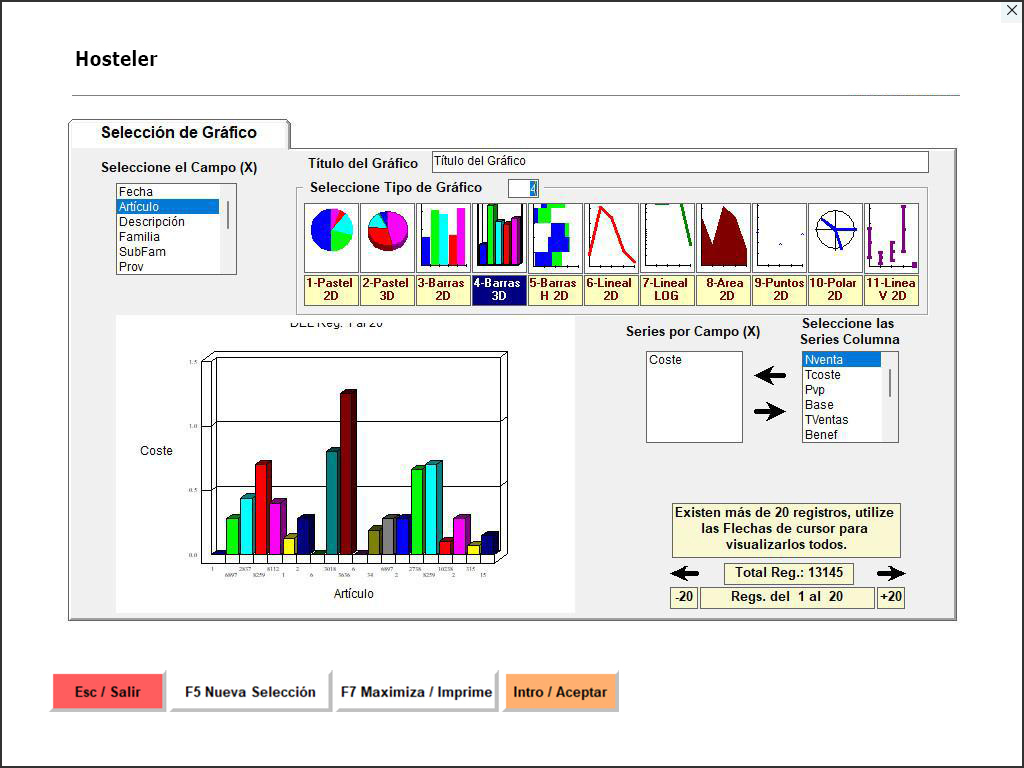Select the 1-Pastel 2D pie chart icon
Image resolution: width=1024 pixels, height=768 pixels.
[x=331, y=238]
